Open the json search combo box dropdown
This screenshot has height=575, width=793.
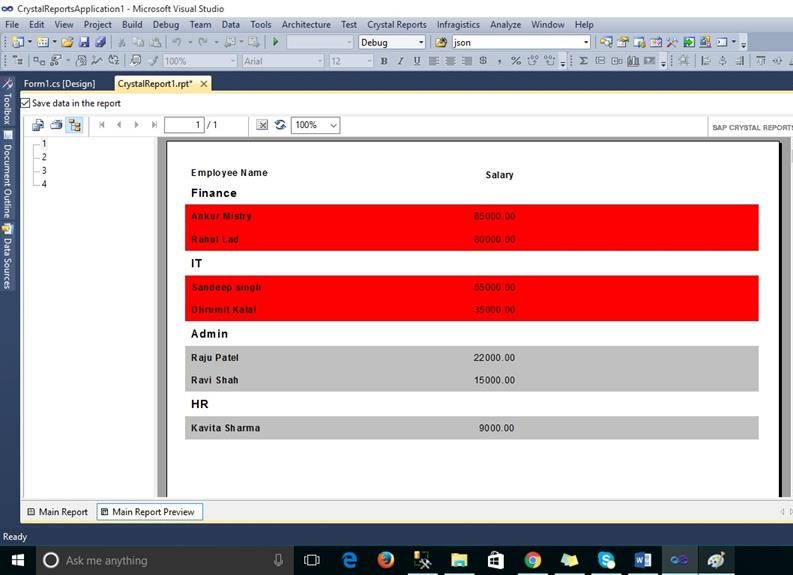586,42
